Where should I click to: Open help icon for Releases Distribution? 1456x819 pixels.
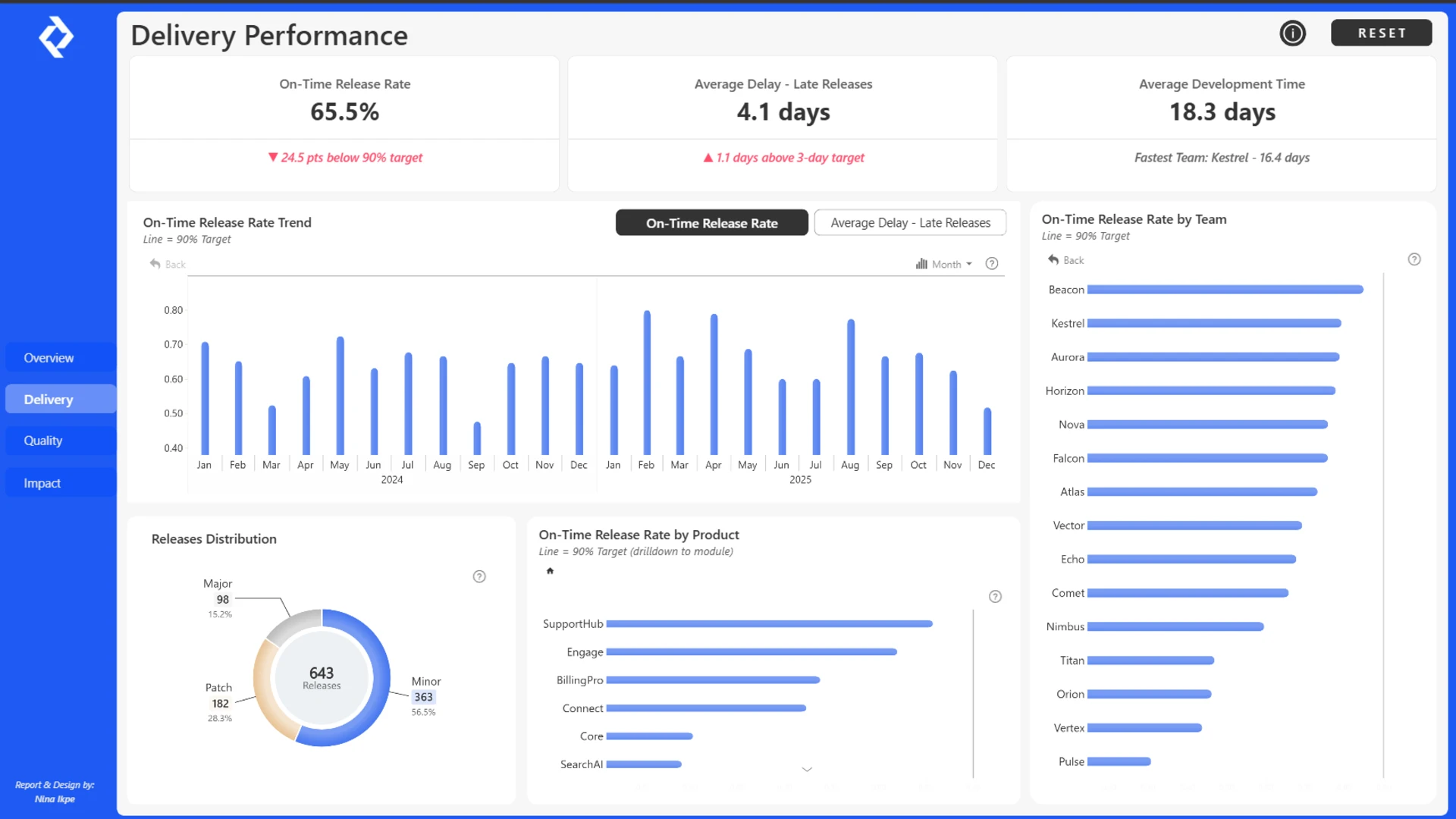[479, 576]
